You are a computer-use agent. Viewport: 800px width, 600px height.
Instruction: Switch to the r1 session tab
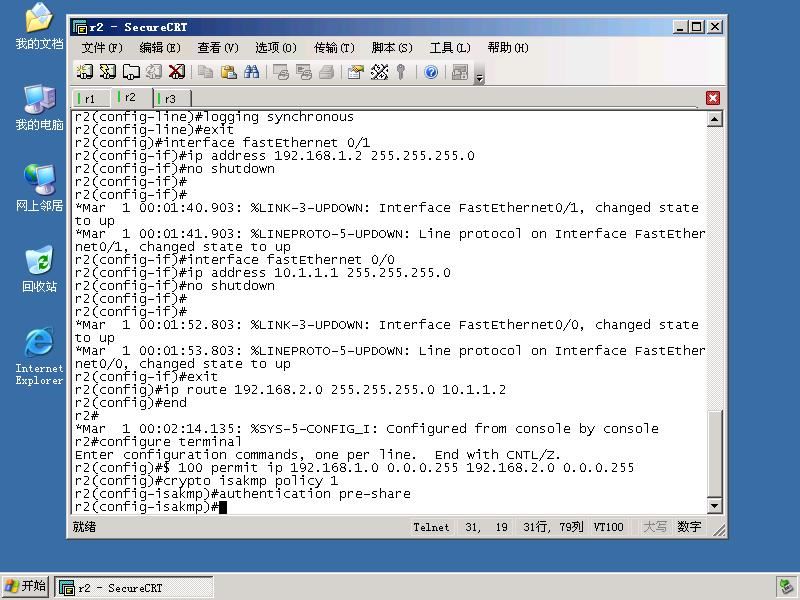point(90,98)
